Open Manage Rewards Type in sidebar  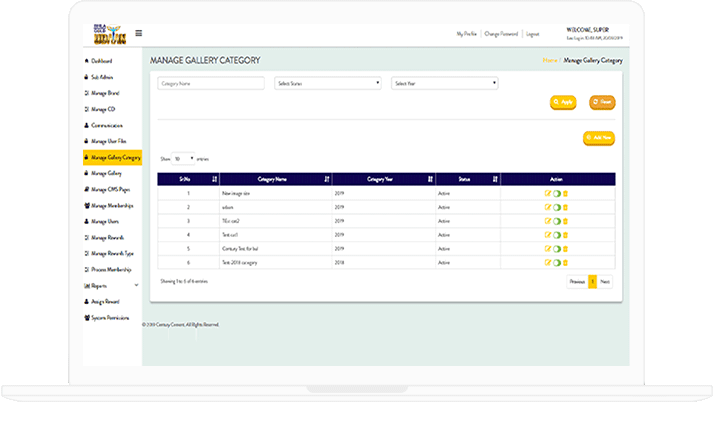pyautogui.click(x=112, y=254)
